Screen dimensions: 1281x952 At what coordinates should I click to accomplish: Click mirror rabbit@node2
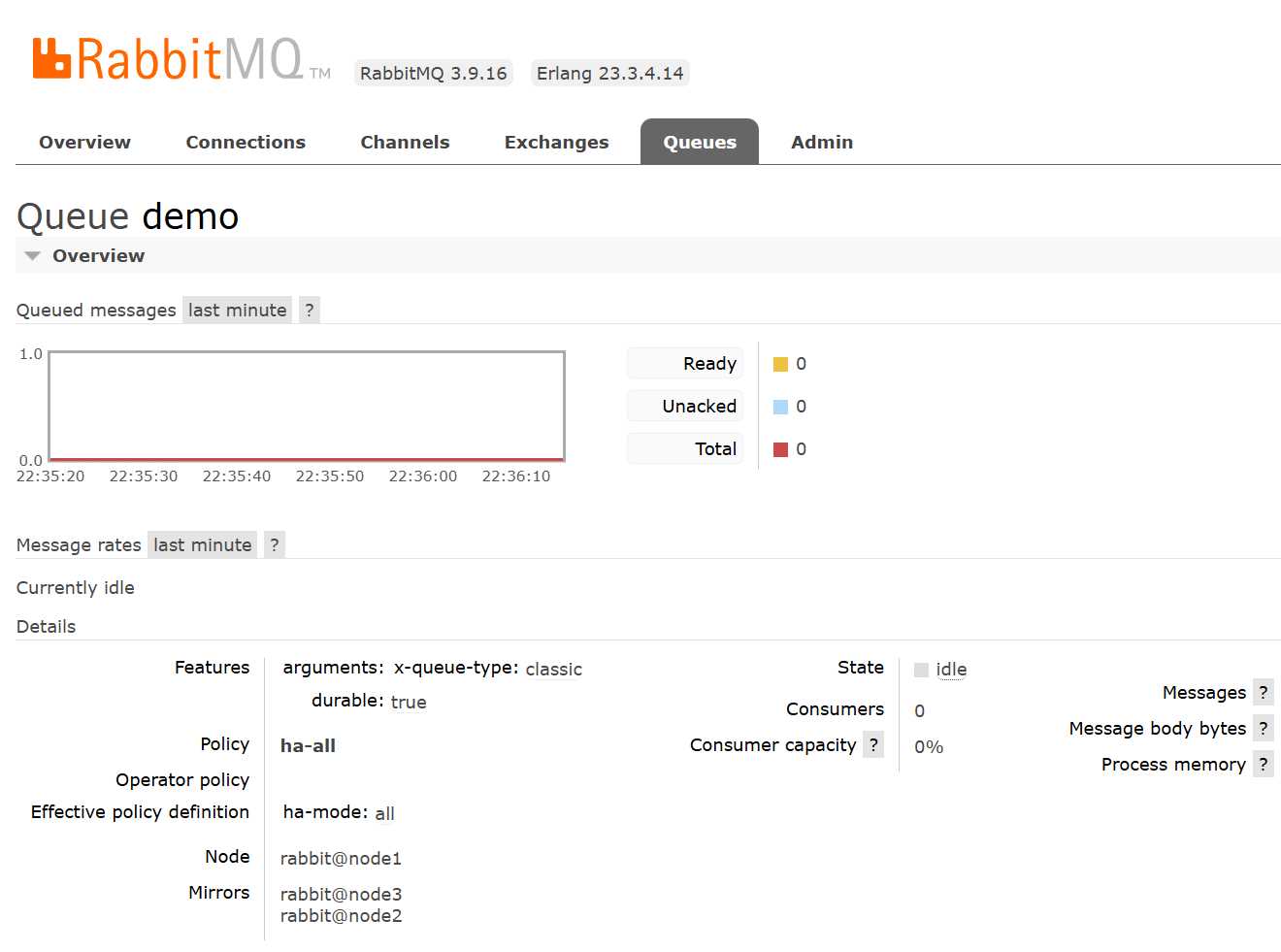341,915
